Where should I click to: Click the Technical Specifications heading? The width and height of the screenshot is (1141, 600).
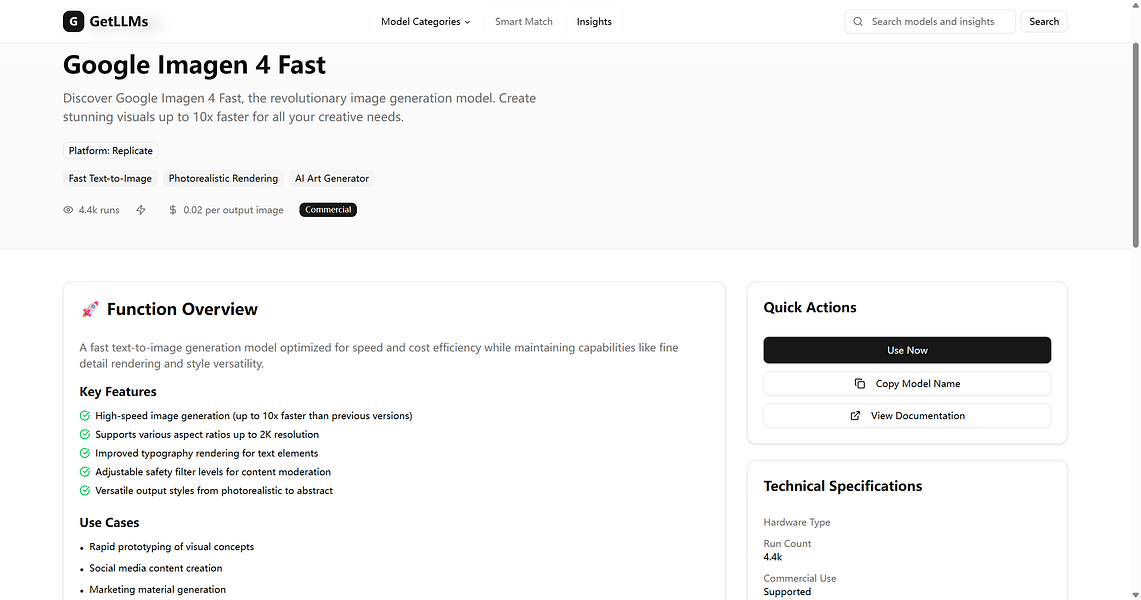pos(843,487)
